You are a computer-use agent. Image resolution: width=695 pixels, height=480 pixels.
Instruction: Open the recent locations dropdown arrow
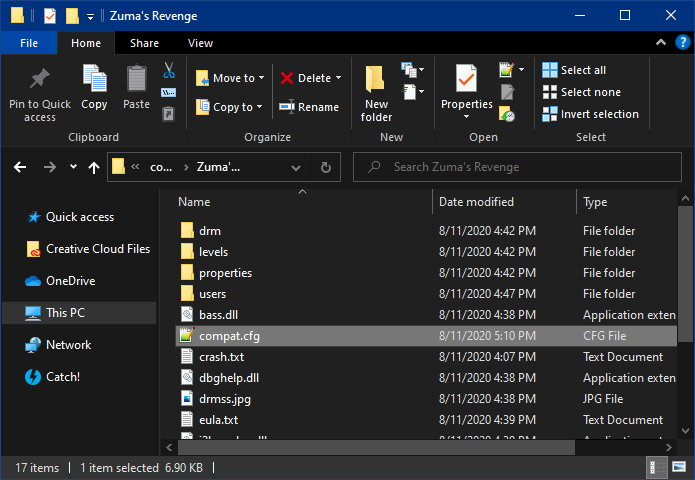pos(73,167)
